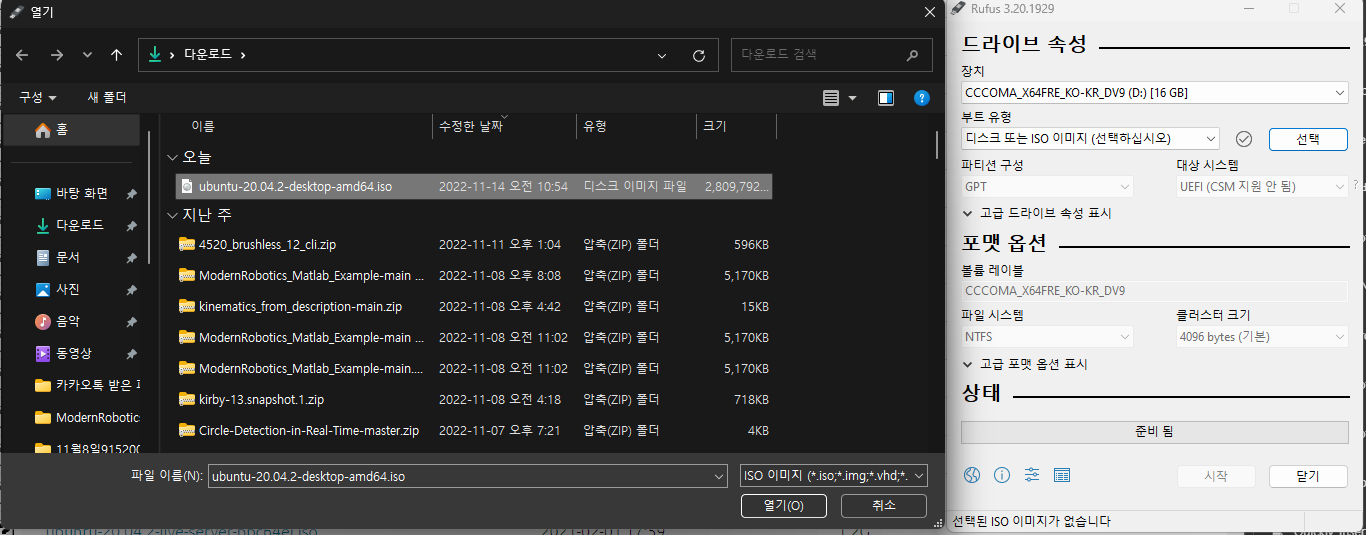Expand 고급 포맷 옵션 표시 in Rufus
The width and height of the screenshot is (1366, 535).
[x=1025, y=364]
